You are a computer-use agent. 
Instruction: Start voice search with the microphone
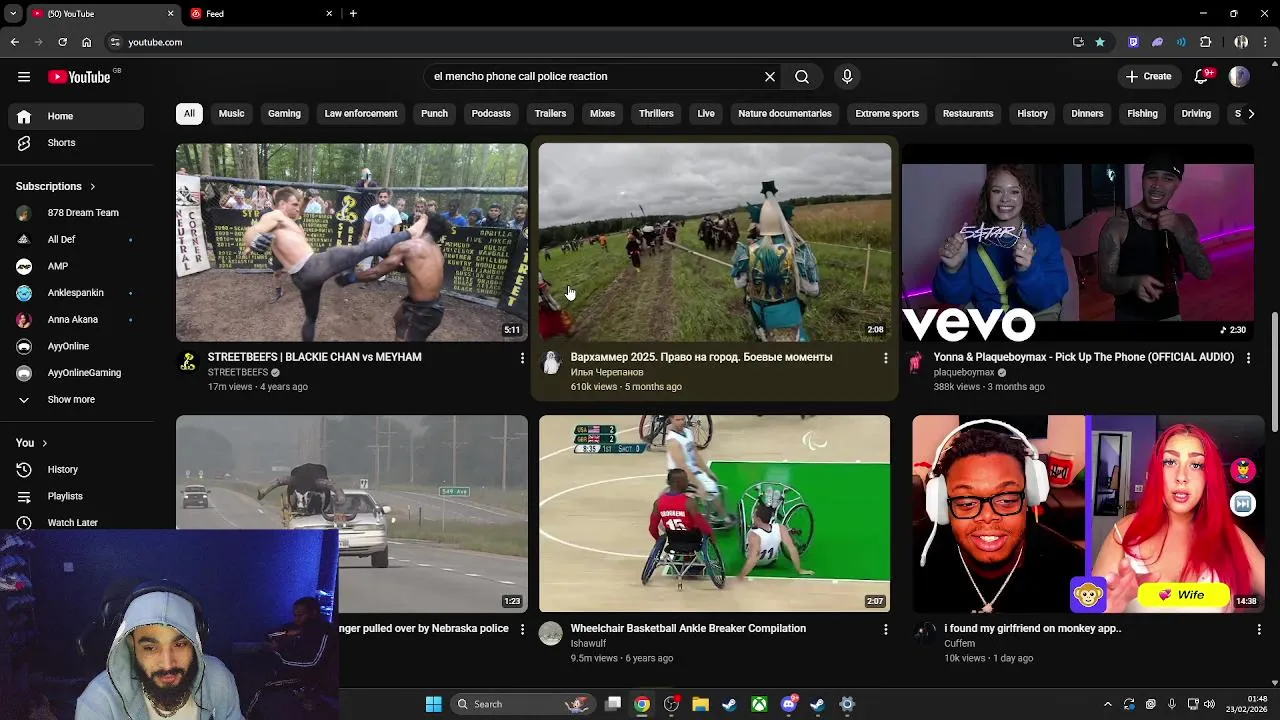click(847, 76)
